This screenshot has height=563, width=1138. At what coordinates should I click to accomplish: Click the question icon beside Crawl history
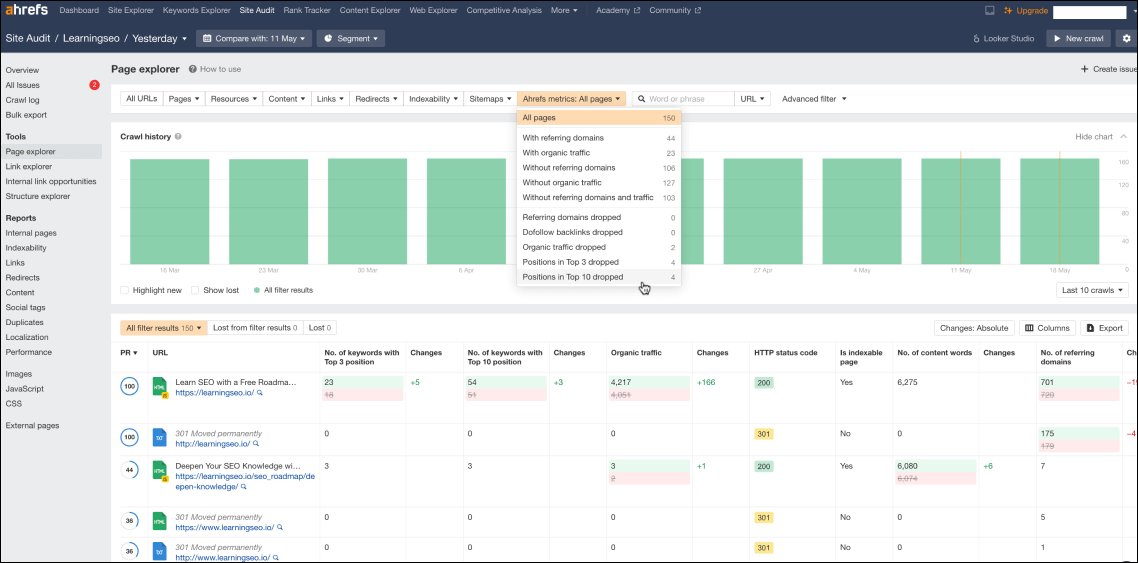[178, 136]
